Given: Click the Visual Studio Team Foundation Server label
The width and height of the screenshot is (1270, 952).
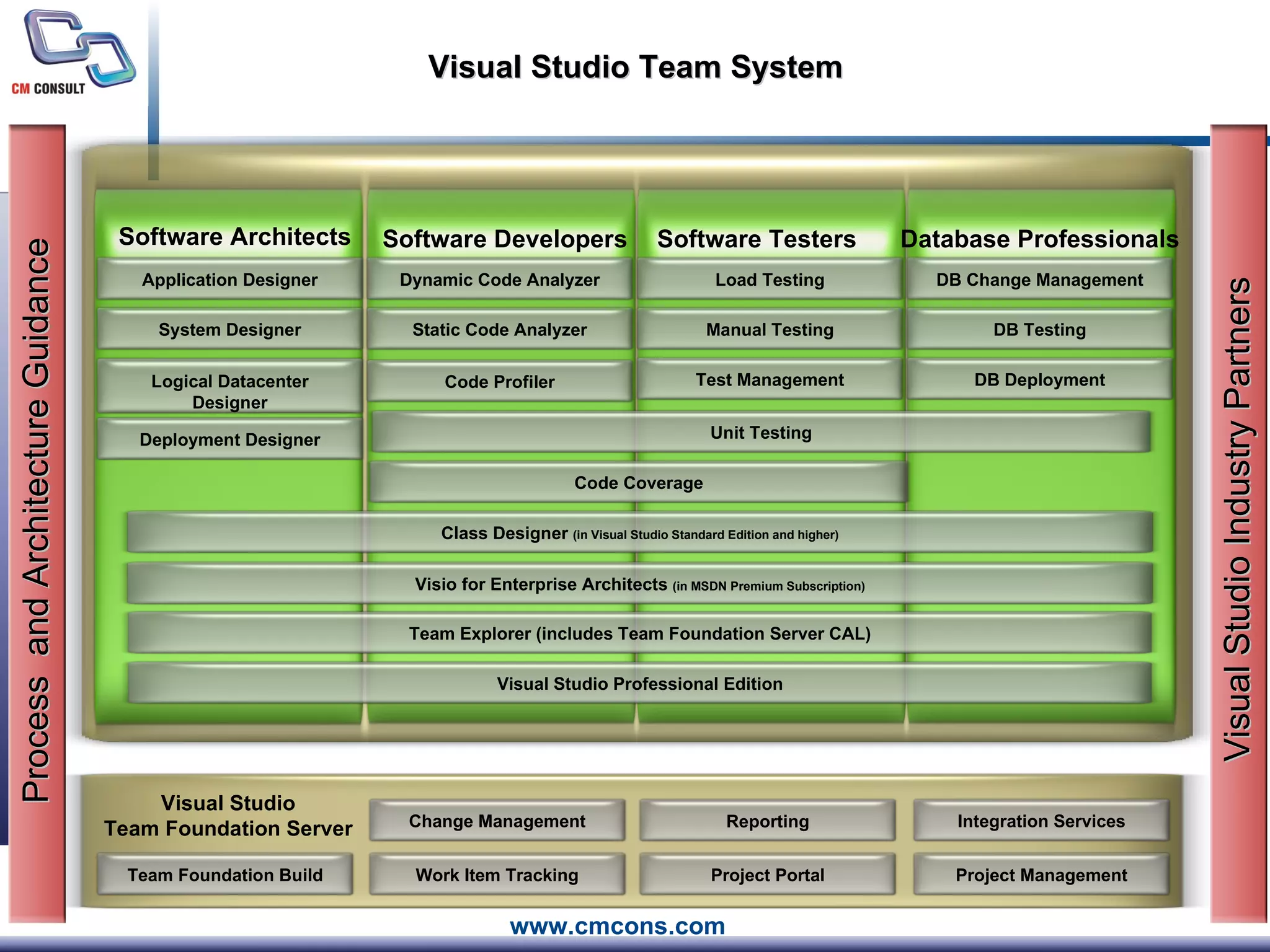Looking at the screenshot, I should pyautogui.click(x=228, y=816).
